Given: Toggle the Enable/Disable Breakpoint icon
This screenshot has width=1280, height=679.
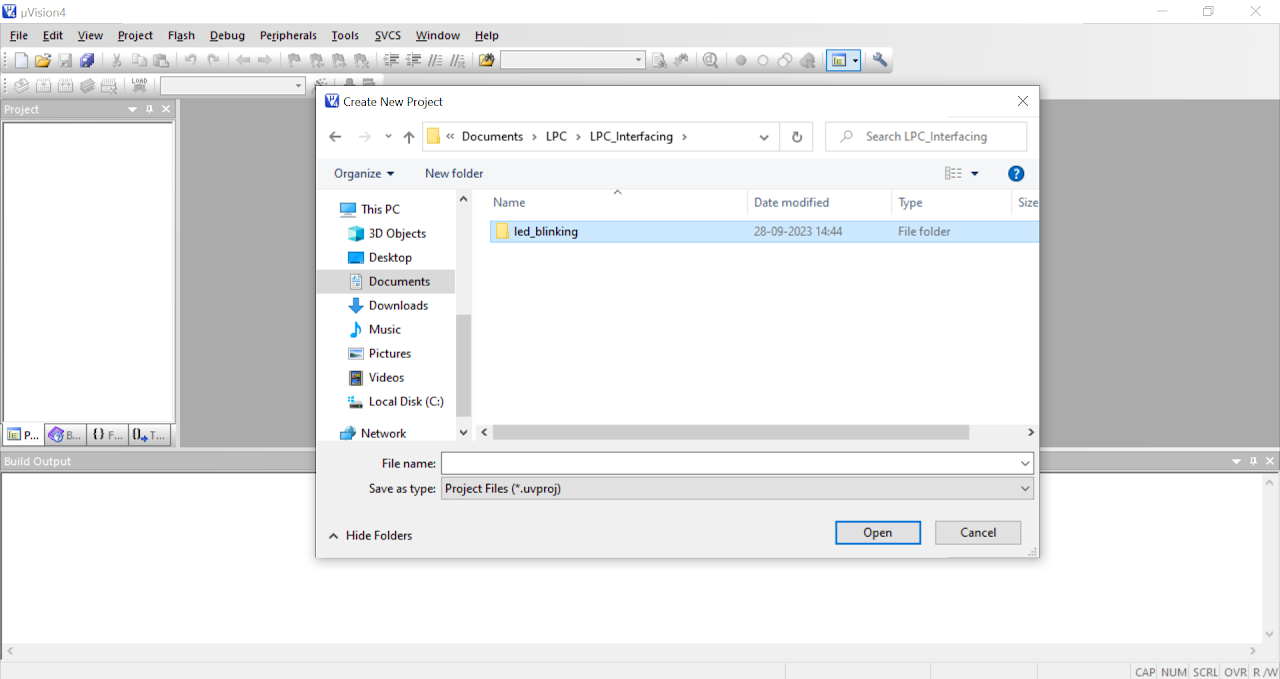Looking at the screenshot, I should (x=762, y=60).
